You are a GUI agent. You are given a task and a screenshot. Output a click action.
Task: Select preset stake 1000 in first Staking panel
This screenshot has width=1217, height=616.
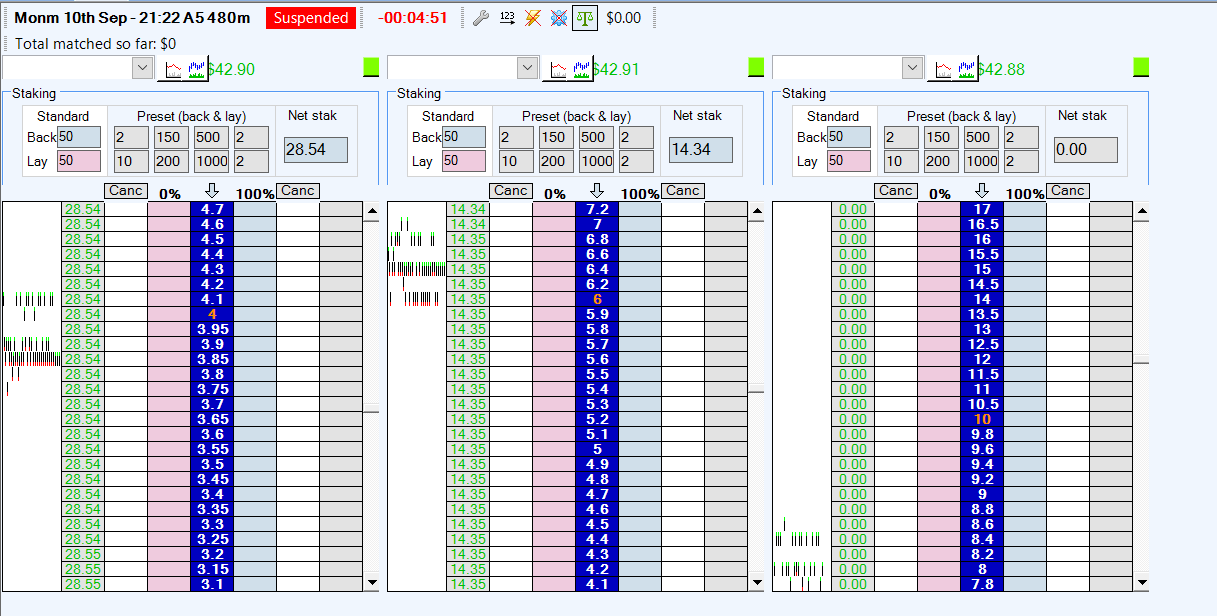211,161
